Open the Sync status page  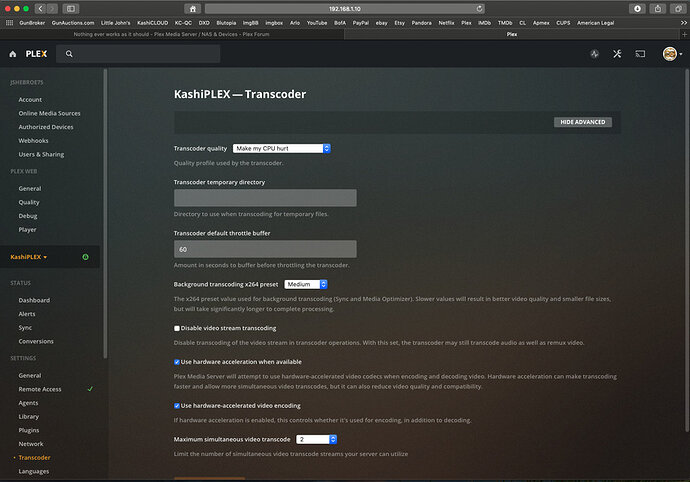(x=25, y=327)
